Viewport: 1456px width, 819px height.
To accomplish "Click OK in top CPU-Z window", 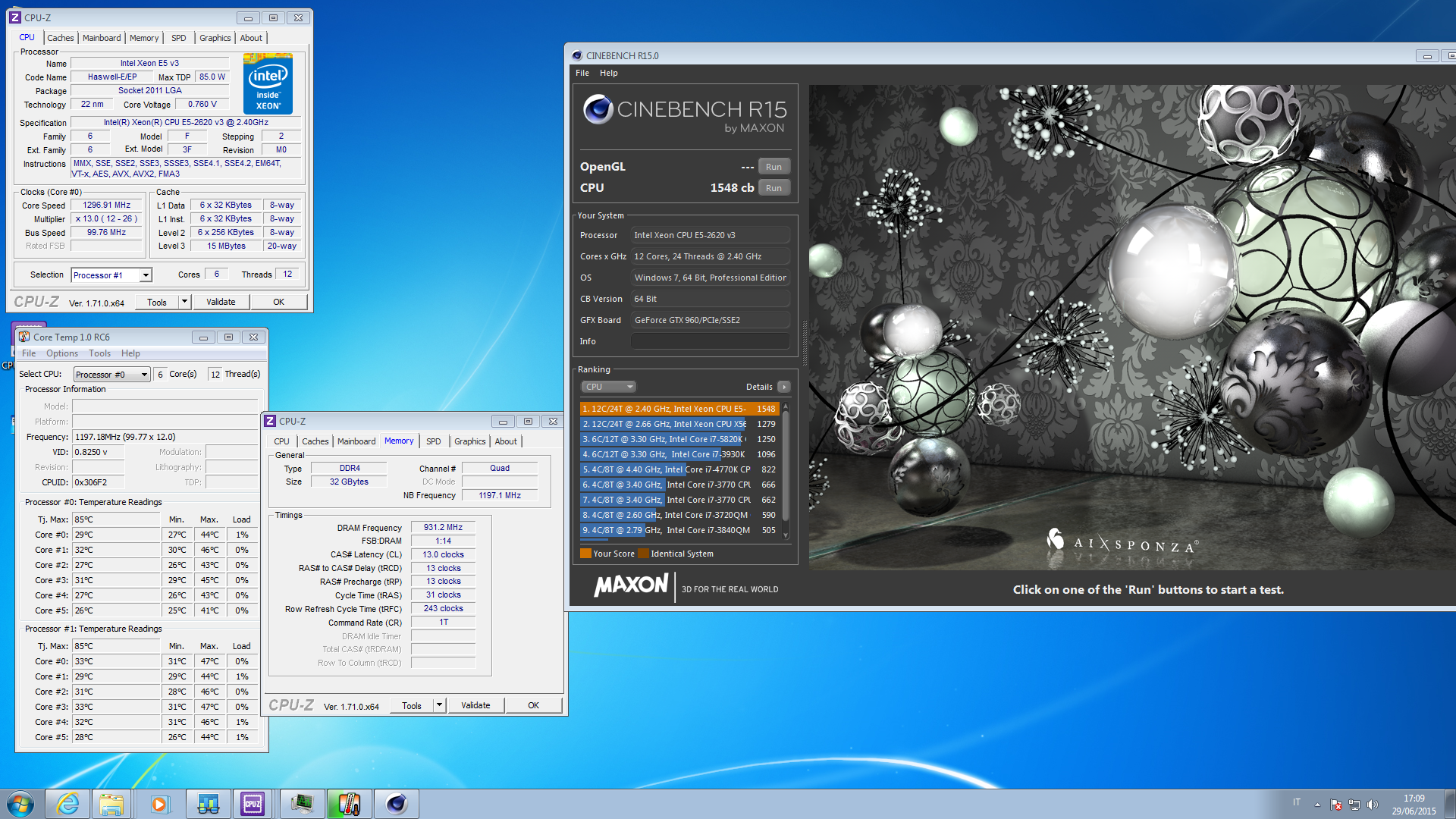I will click(x=279, y=302).
